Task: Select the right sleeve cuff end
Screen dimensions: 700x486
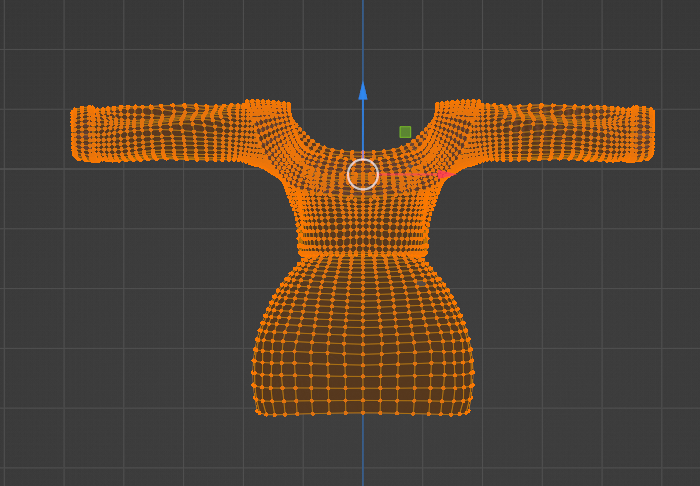Action: (x=641, y=134)
